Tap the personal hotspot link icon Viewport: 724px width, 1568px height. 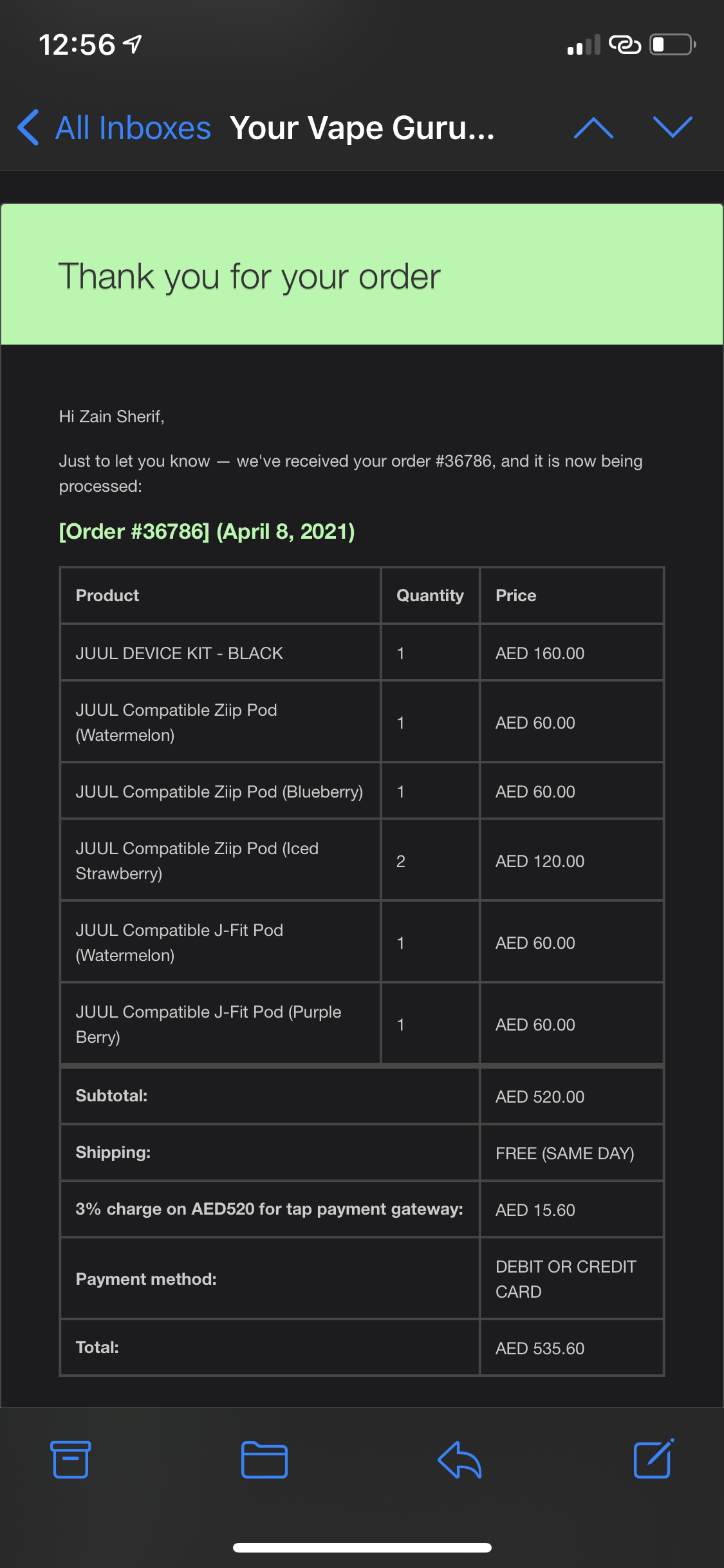click(x=625, y=45)
